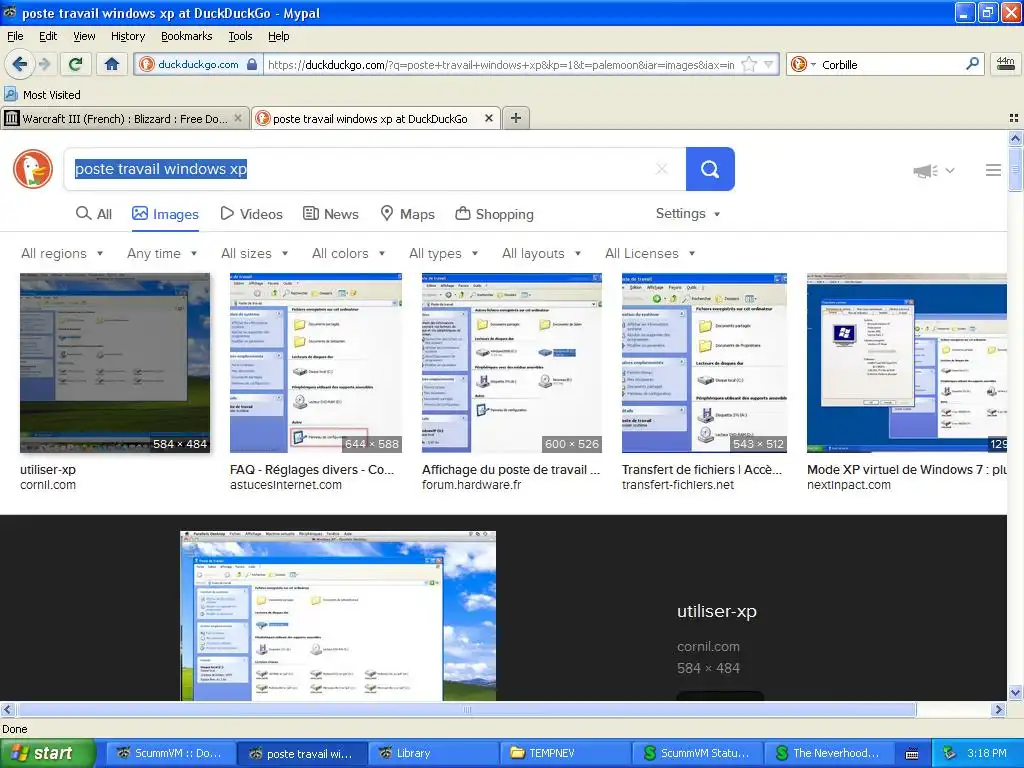The image size is (1024, 768).
Task: Open the Bookmarks menu
Action: (x=186, y=36)
